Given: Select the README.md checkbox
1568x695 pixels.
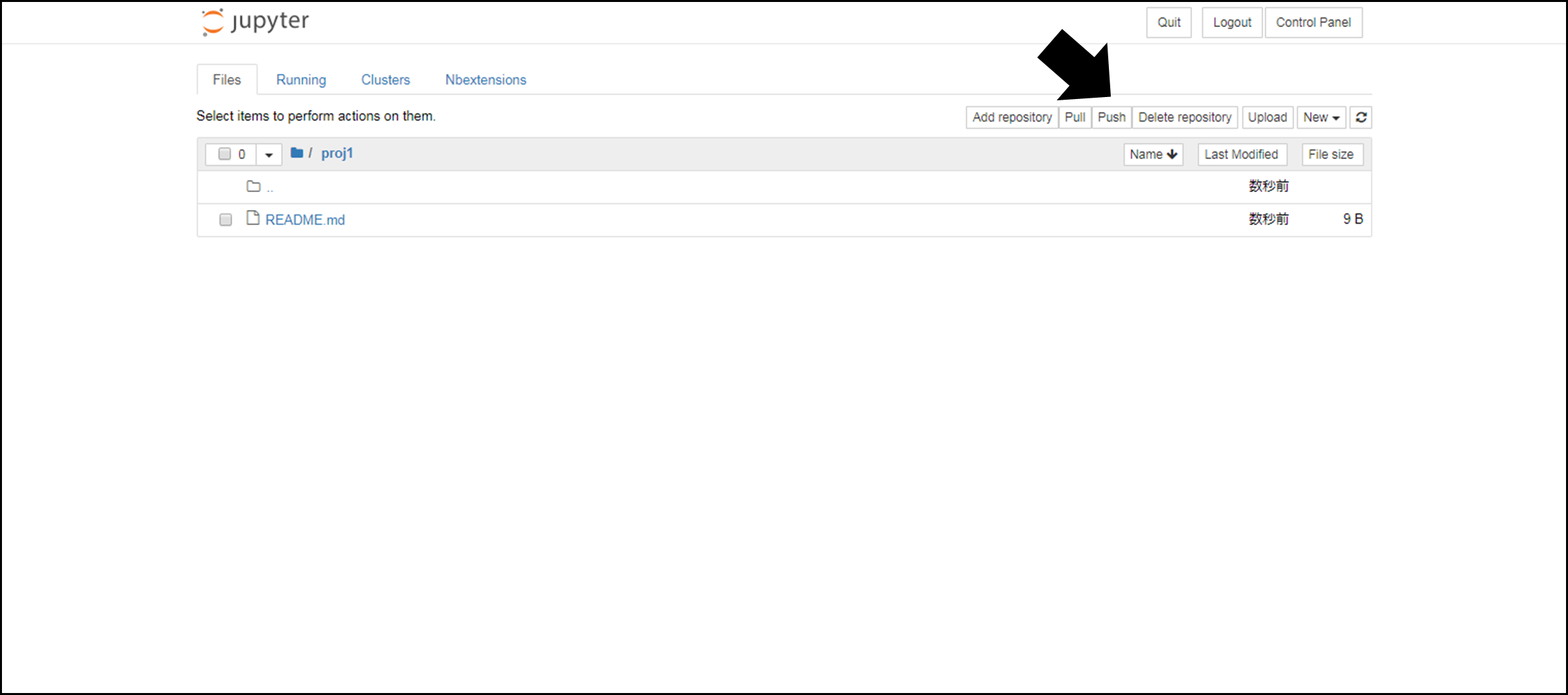Looking at the screenshot, I should pos(226,220).
